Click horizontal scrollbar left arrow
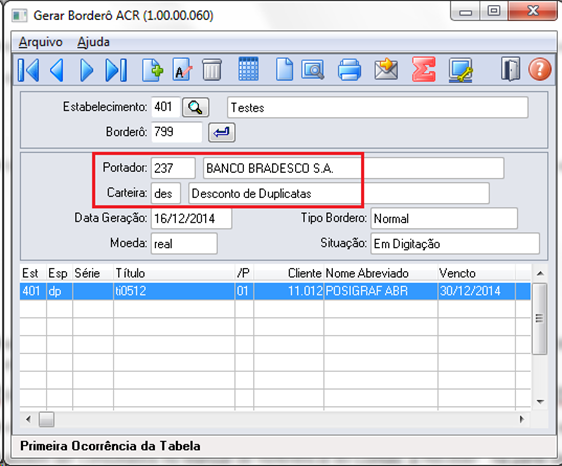Viewport: 562px width, 466px height. (x=28, y=419)
